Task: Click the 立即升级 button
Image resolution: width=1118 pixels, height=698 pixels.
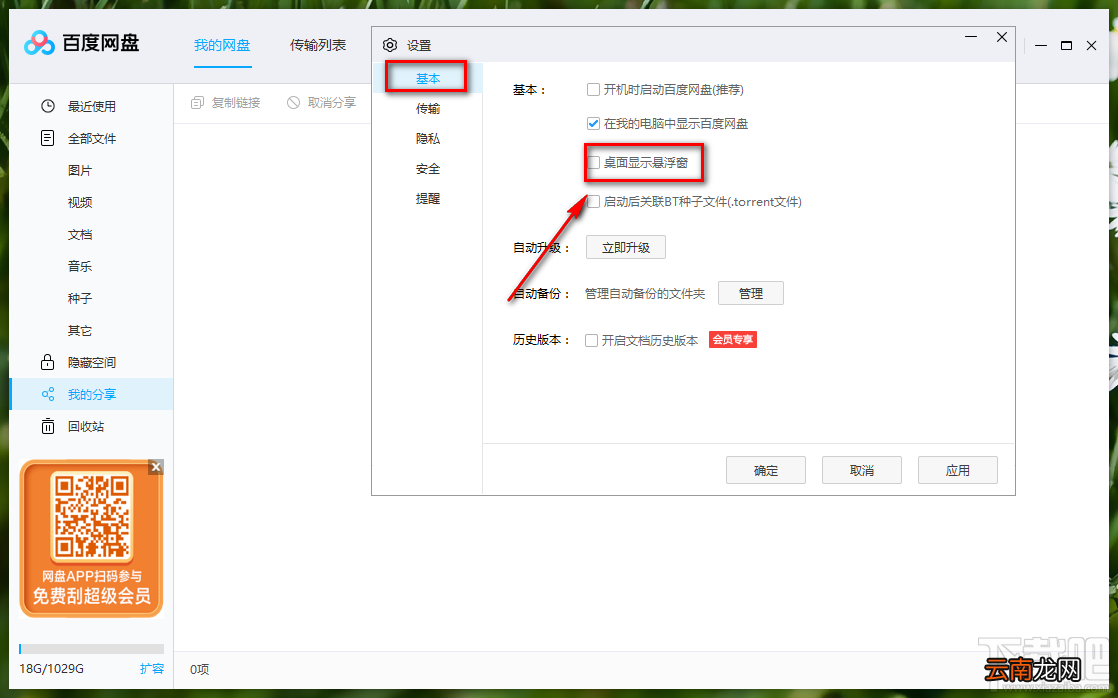Action: pos(626,247)
